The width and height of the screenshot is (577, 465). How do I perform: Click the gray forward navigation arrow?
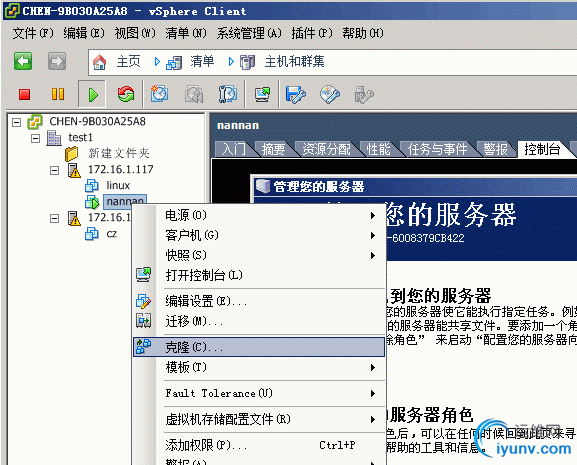tap(57, 61)
